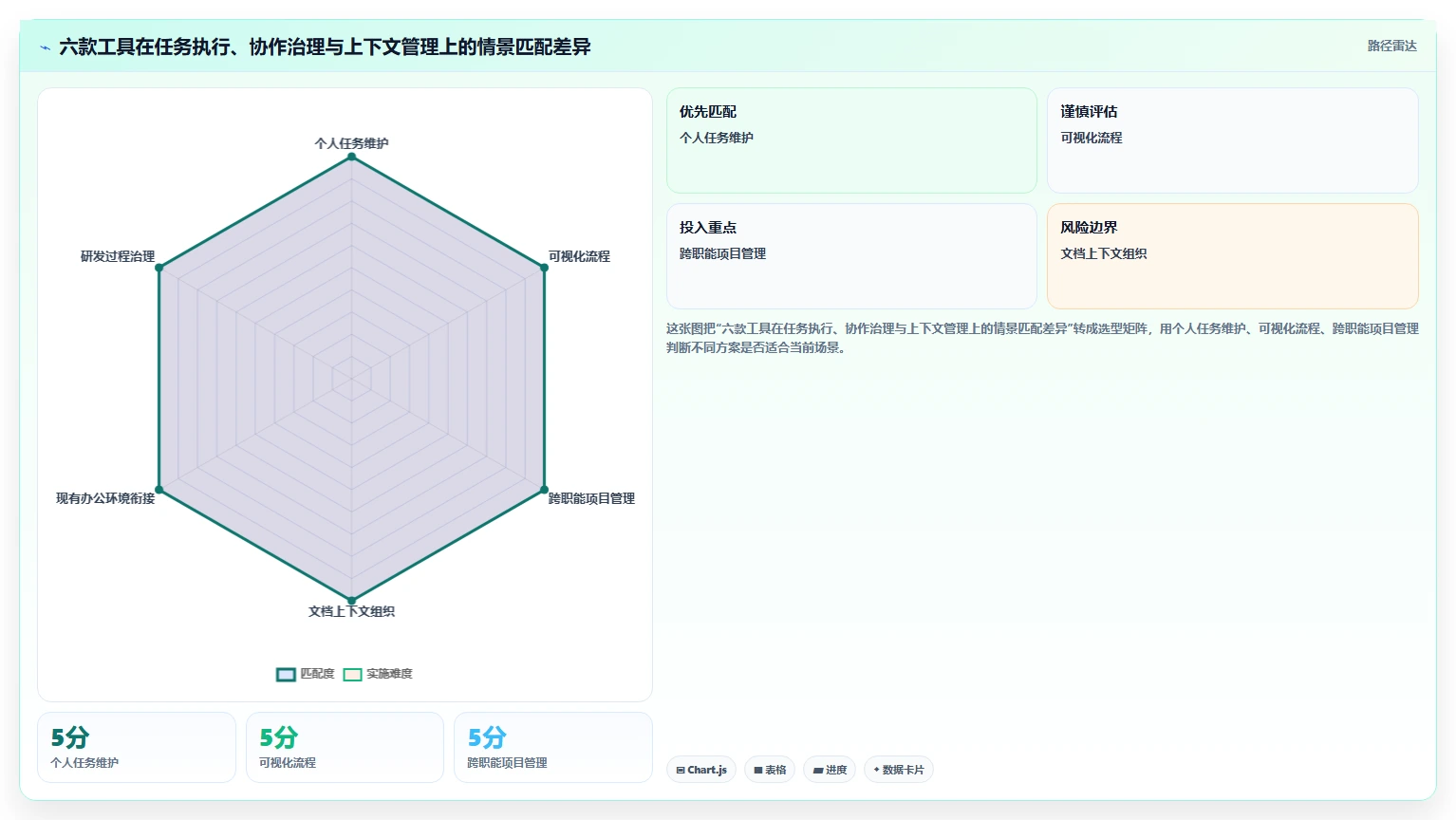Click the lightning icon beside the title

tap(46, 47)
